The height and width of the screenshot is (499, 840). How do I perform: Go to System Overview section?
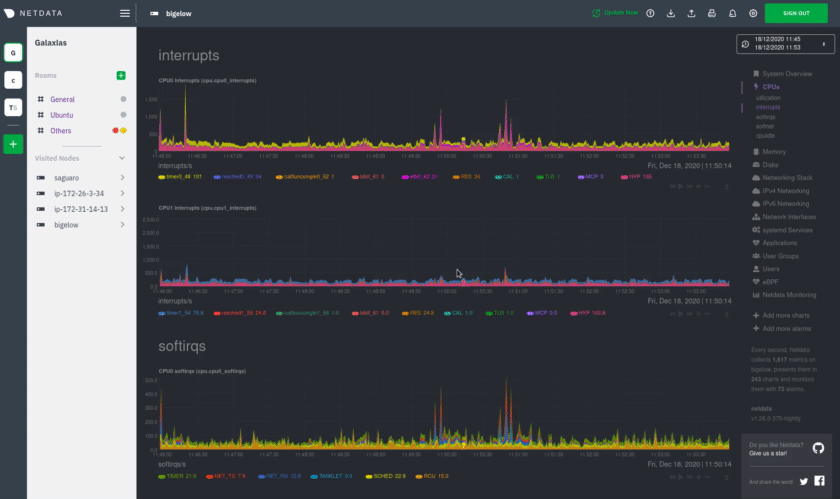pyautogui.click(x=787, y=74)
